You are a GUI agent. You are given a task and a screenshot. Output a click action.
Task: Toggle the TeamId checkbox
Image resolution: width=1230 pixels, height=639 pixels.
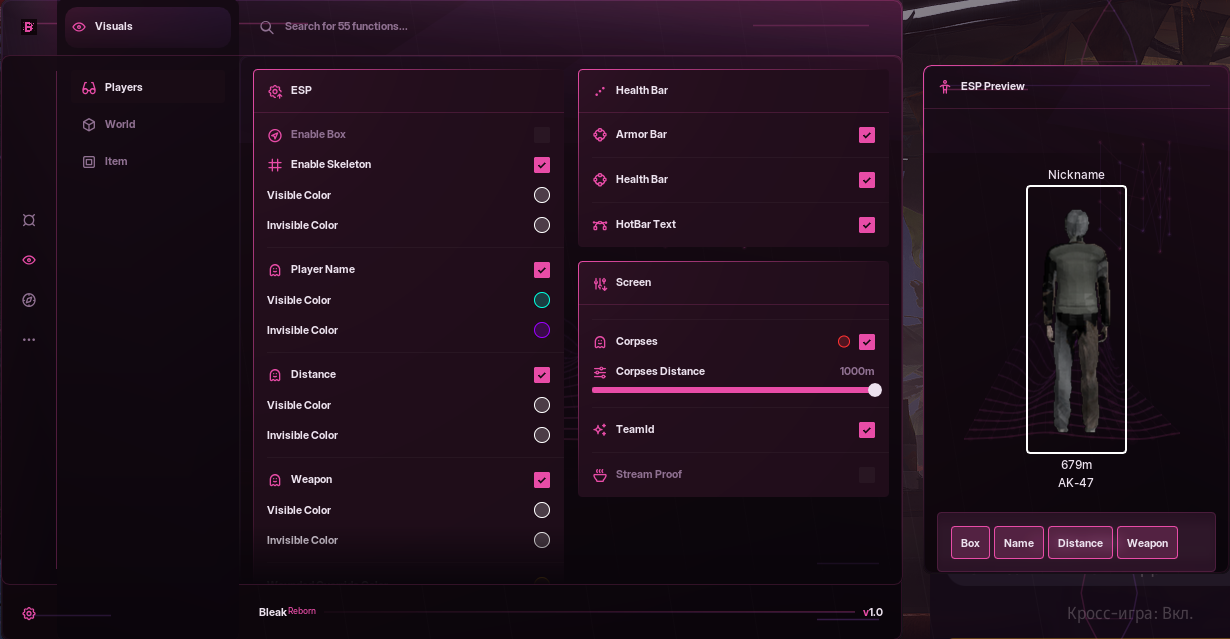tap(867, 430)
